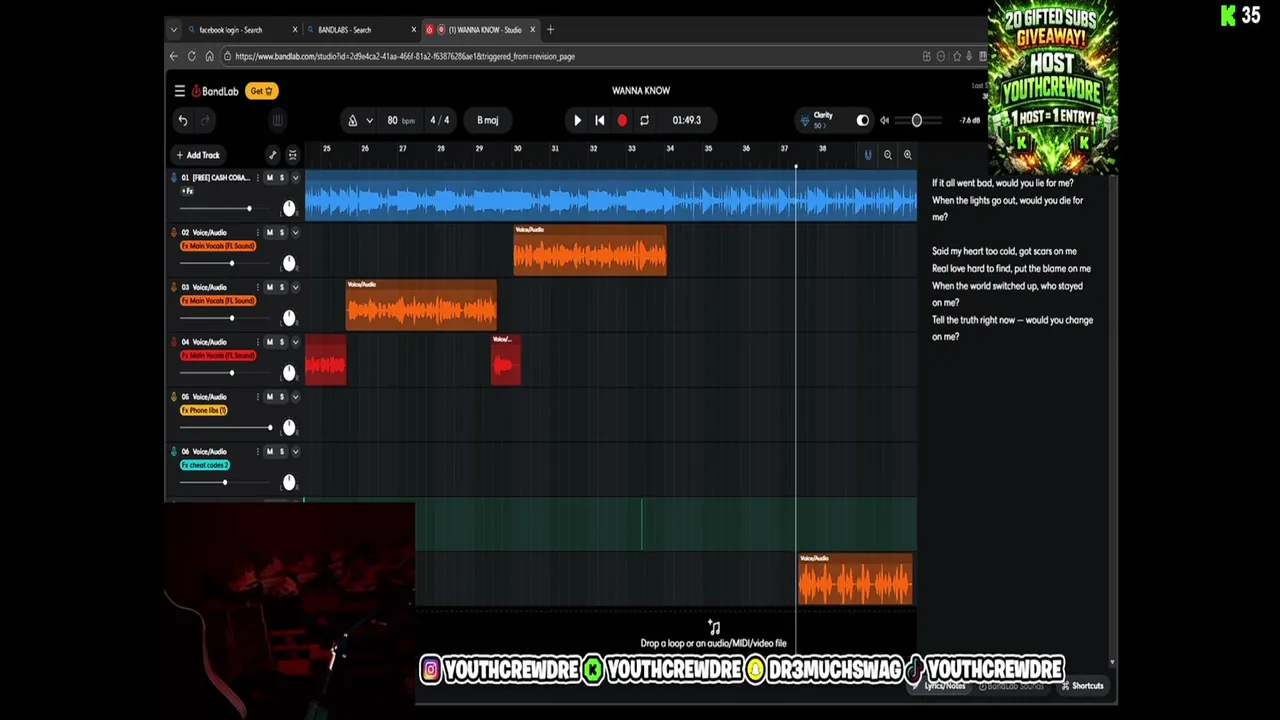Expand track 02 options chevron
Image resolution: width=1280 pixels, height=720 pixels.
295,232
